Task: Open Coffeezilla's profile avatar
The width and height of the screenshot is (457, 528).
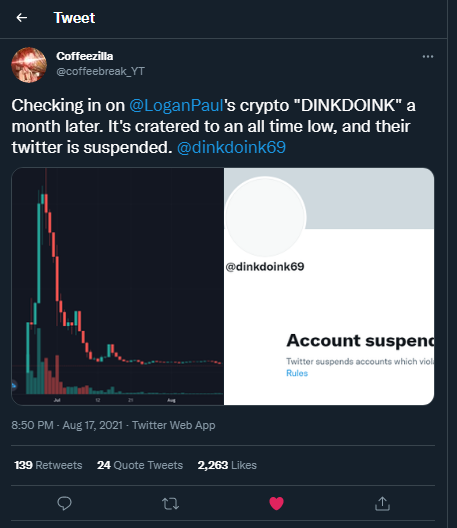Action: (x=29, y=65)
